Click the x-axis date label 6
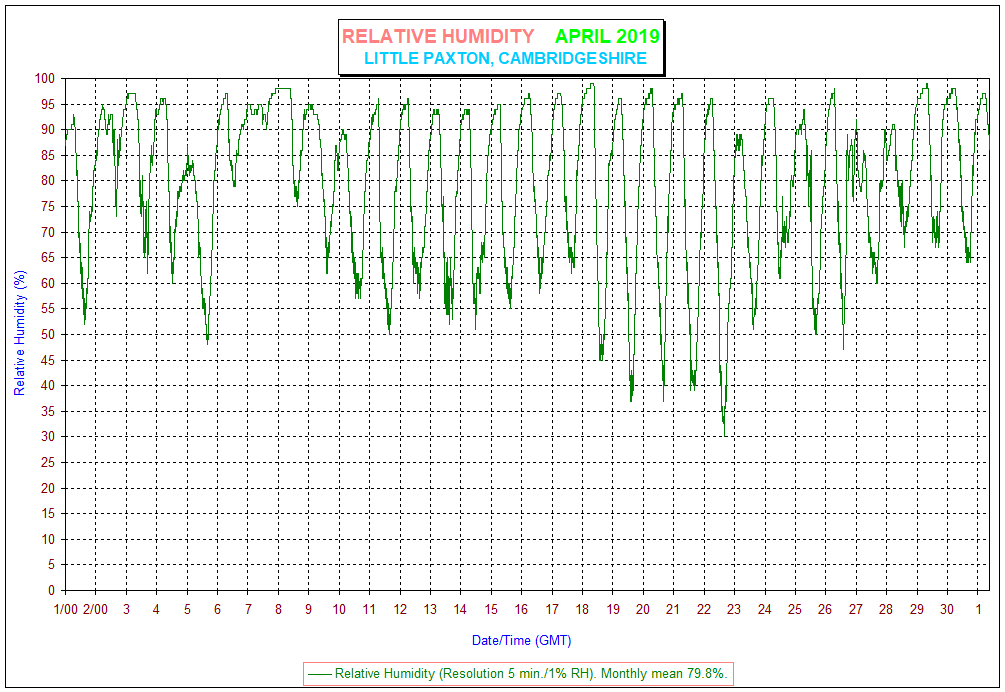This screenshot has width=1005, height=692. [x=217, y=609]
